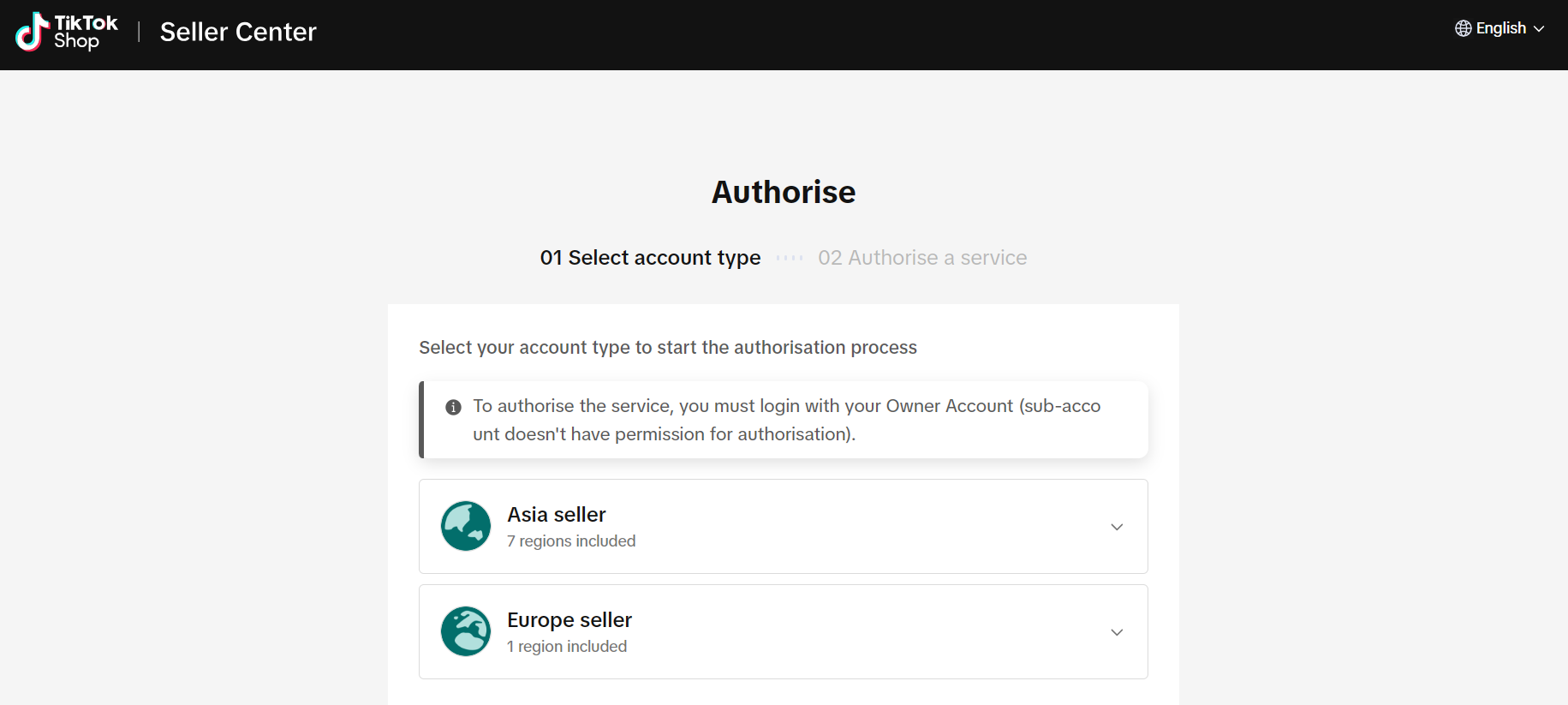Expand the Europe seller chevron

(x=1117, y=632)
